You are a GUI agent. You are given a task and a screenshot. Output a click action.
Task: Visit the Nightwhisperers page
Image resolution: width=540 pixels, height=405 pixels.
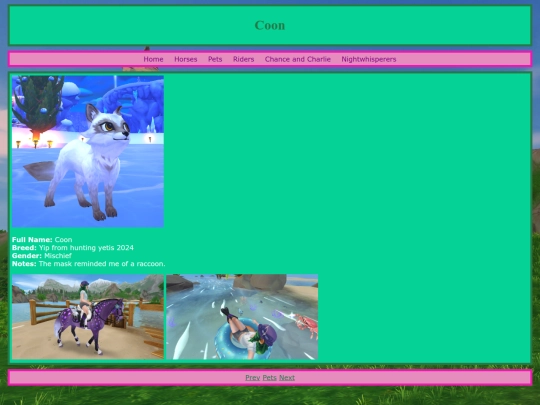368,59
